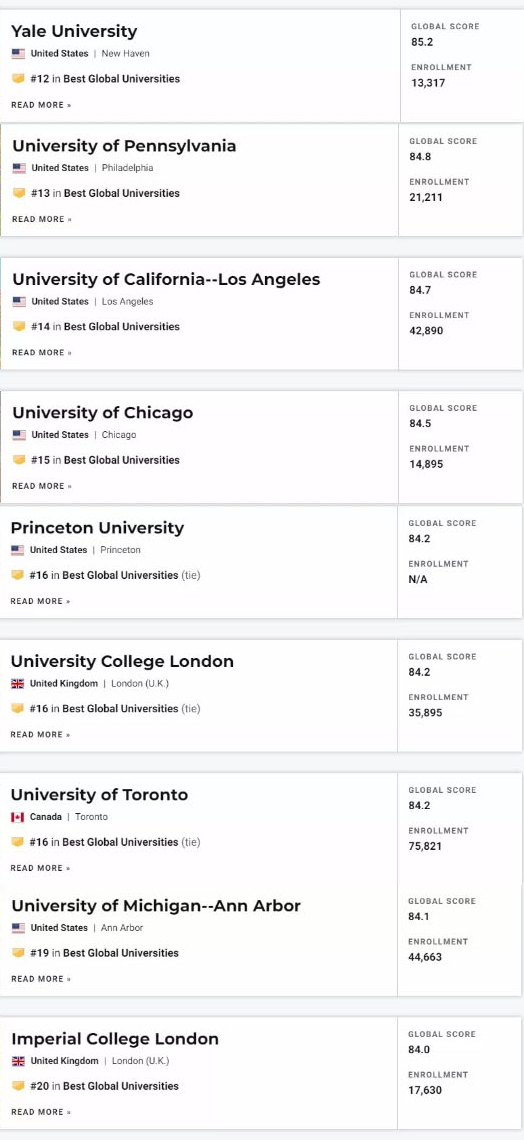Click the gold badge icon beside rank #20
The width and height of the screenshot is (524, 1140).
(x=18, y=1086)
